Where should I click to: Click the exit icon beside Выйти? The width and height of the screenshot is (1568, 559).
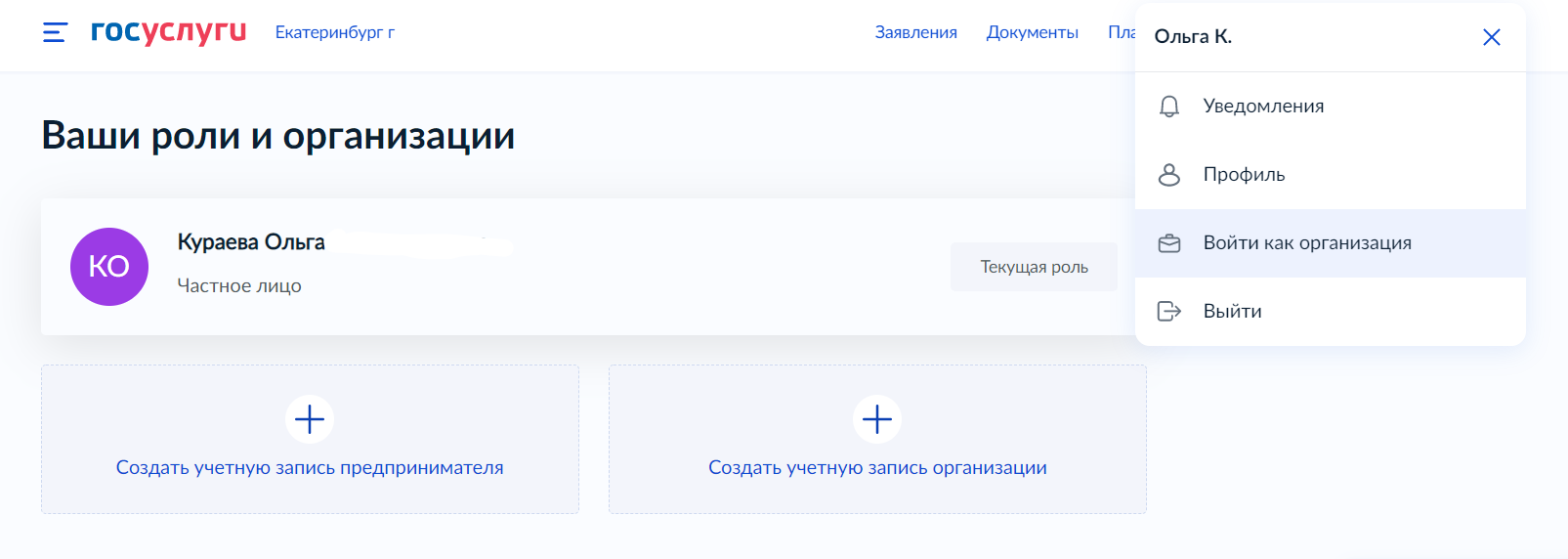1169,311
